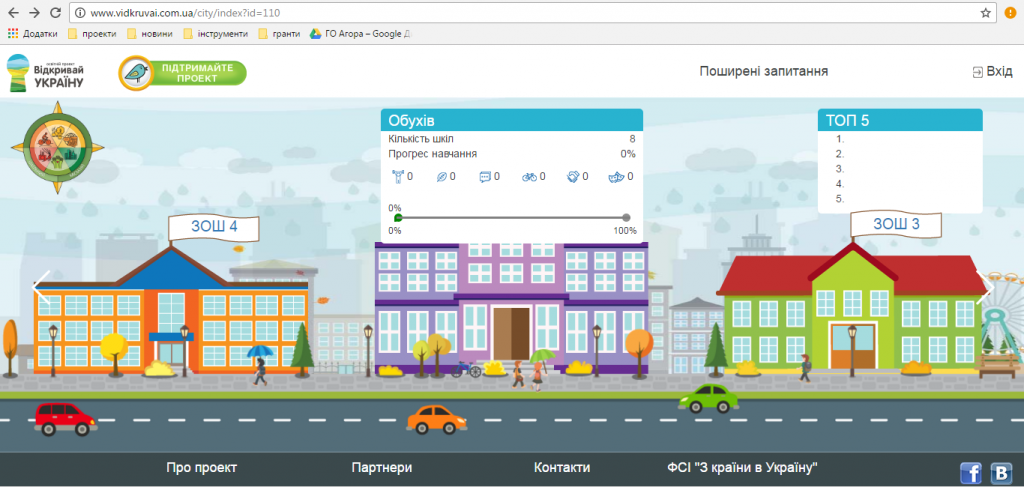Click Вхід to log in
Image resolution: width=1024 pixels, height=487 pixels.
[993, 72]
